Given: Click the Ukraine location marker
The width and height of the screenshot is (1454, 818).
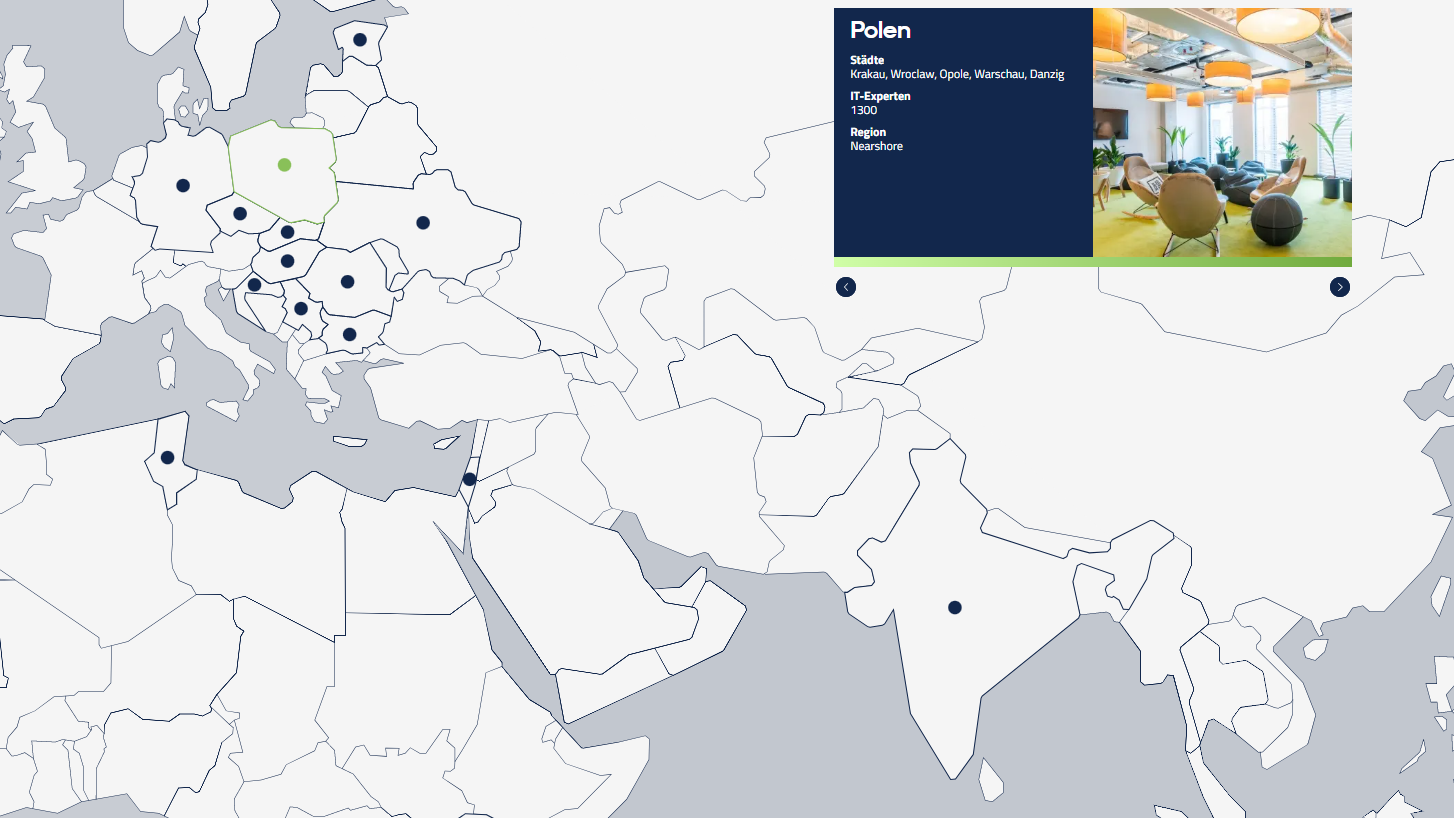Looking at the screenshot, I should (x=423, y=222).
